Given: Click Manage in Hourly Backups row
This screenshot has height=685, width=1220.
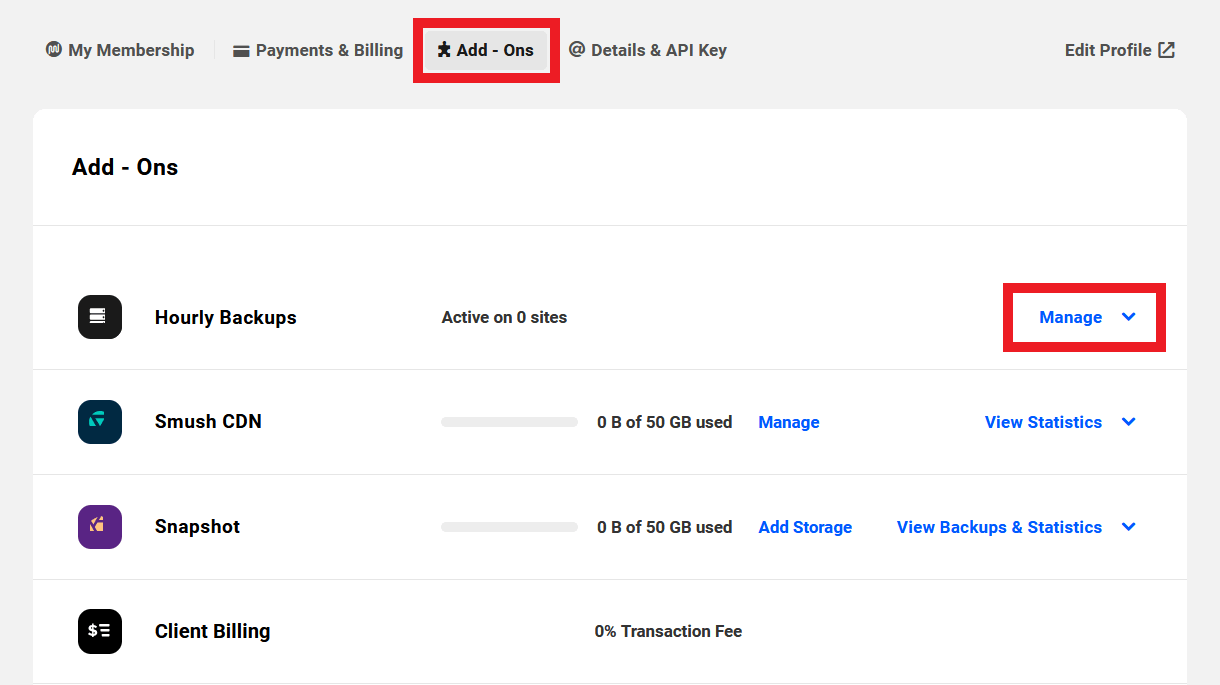Looking at the screenshot, I should click(x=1070, y=317).
